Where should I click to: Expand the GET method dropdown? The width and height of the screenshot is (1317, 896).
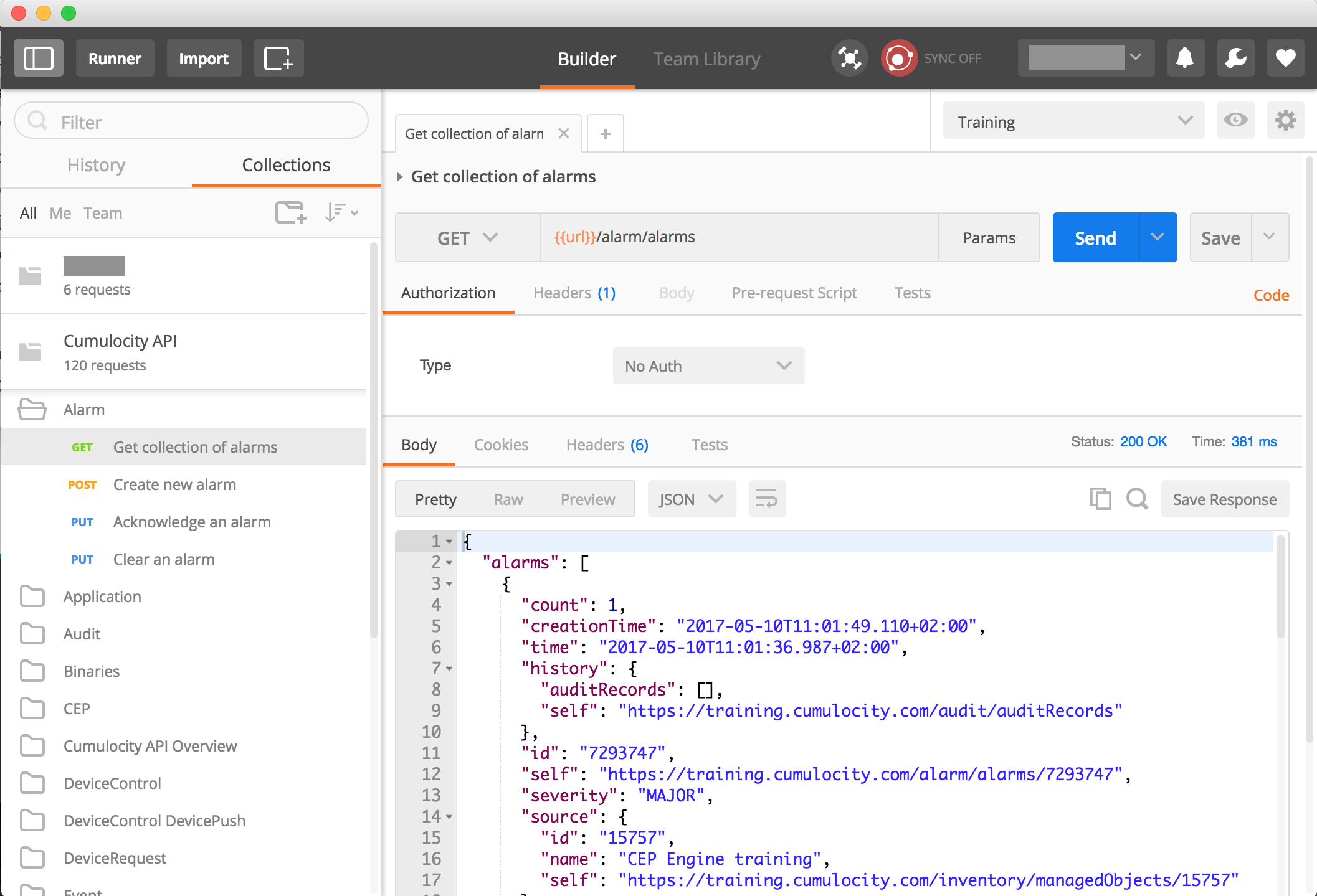(x=467, y=237)
